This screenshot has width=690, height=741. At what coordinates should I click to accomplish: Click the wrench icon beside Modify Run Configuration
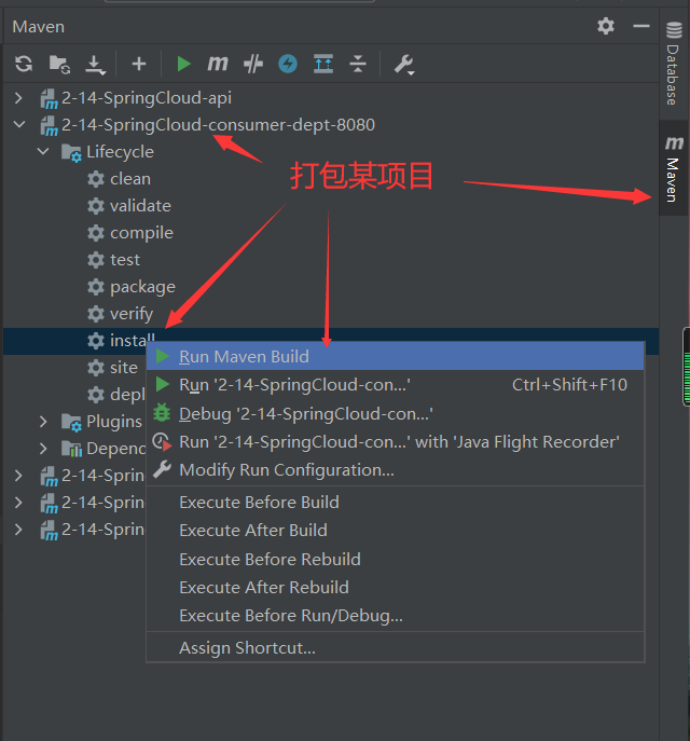162,469
